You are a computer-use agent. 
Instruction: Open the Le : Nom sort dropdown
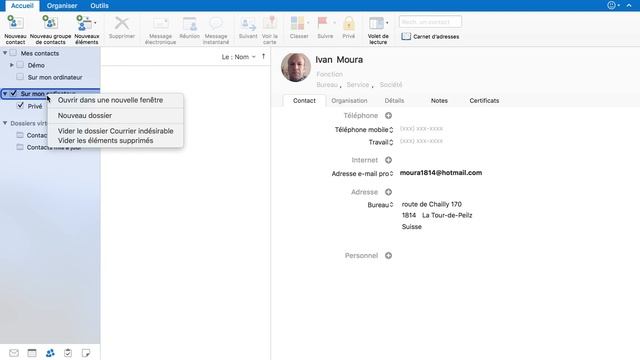pyautogui.click(x=239, y=57)
